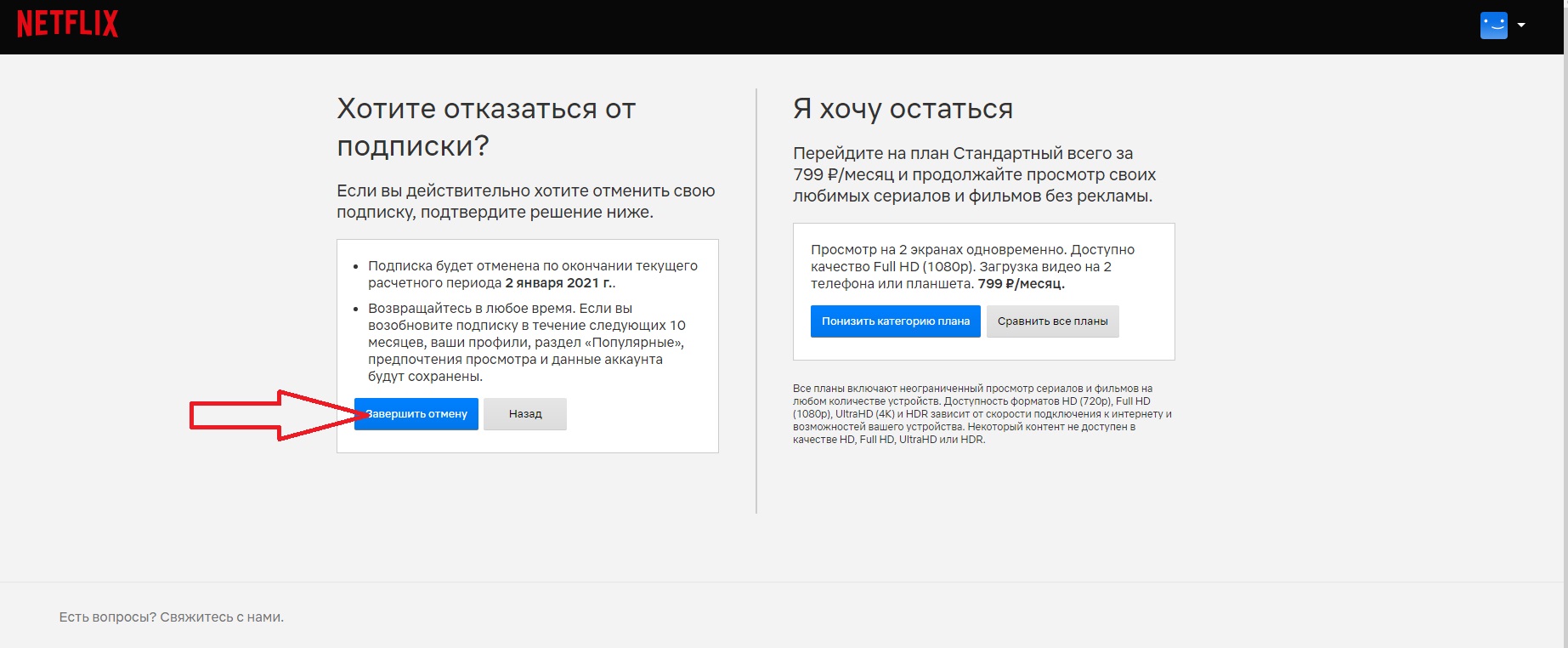Image resolution: width=1568 pixels, height=648 pixels.
Task: Click Понизить категорию плана button
Action: coord(896,321)
